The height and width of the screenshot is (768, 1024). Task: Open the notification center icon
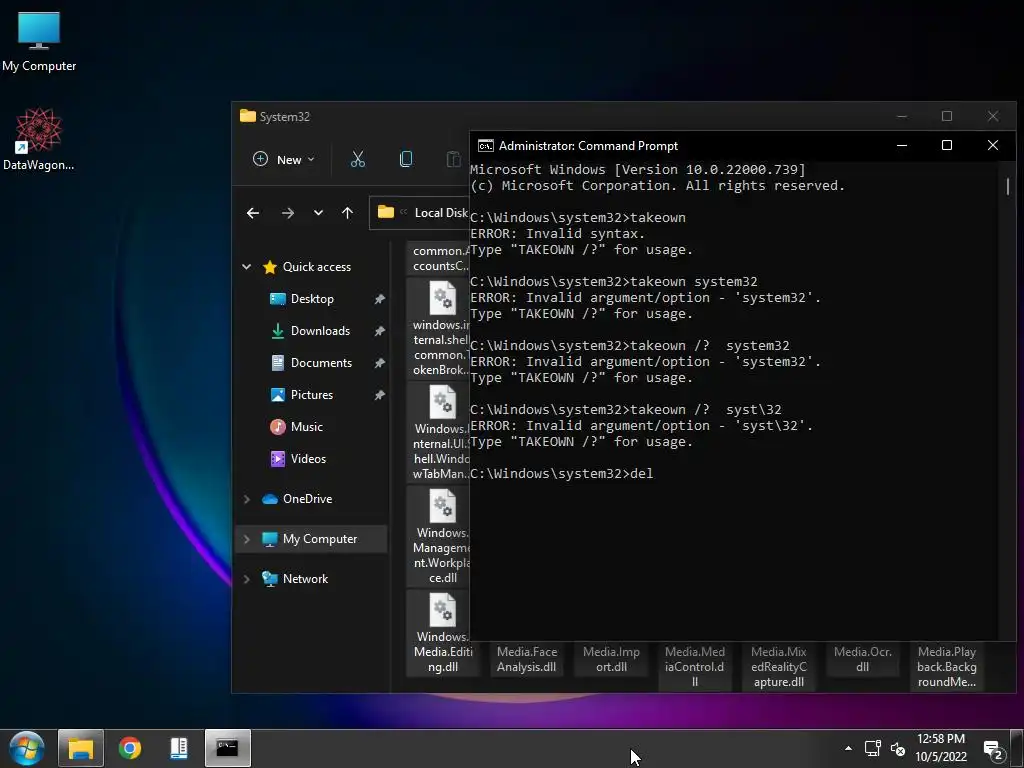pyautogui.click(x=993, y=750)
